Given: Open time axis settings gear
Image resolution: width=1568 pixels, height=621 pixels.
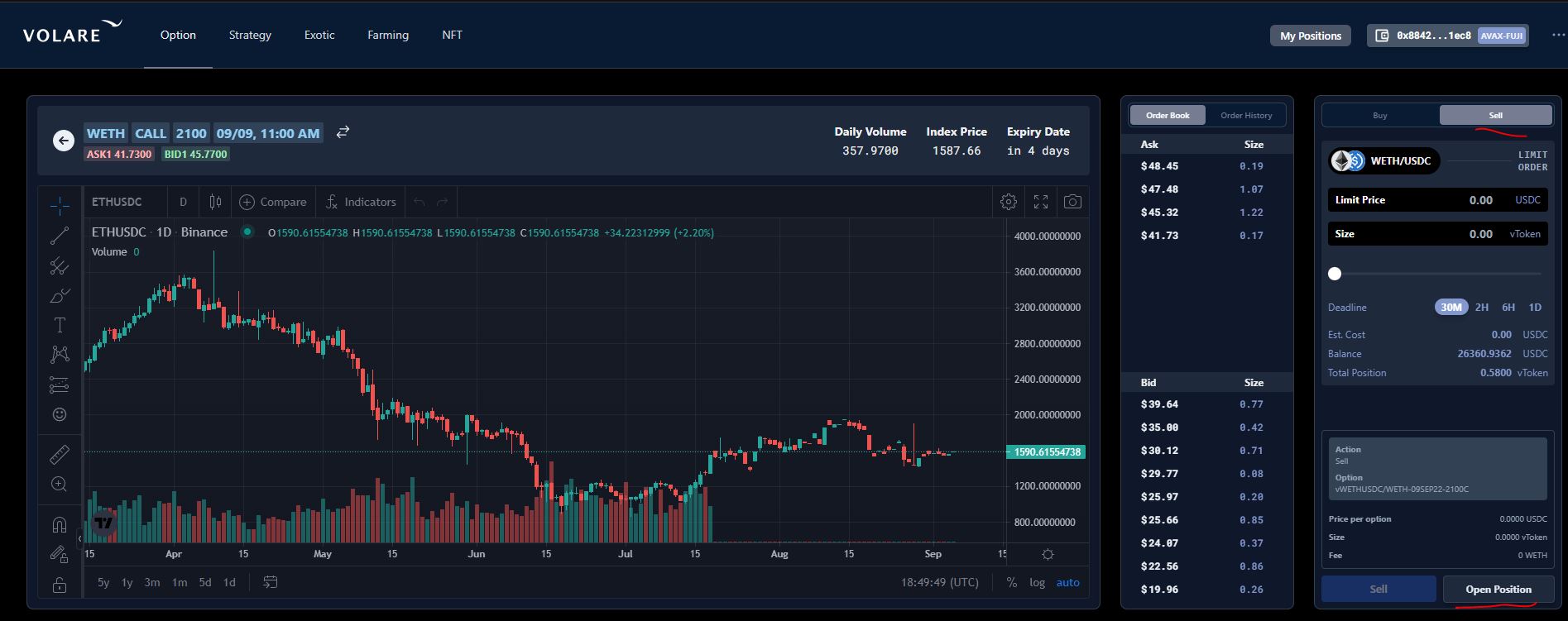Looking at the screenshot, I should [x=1048, y=554].
